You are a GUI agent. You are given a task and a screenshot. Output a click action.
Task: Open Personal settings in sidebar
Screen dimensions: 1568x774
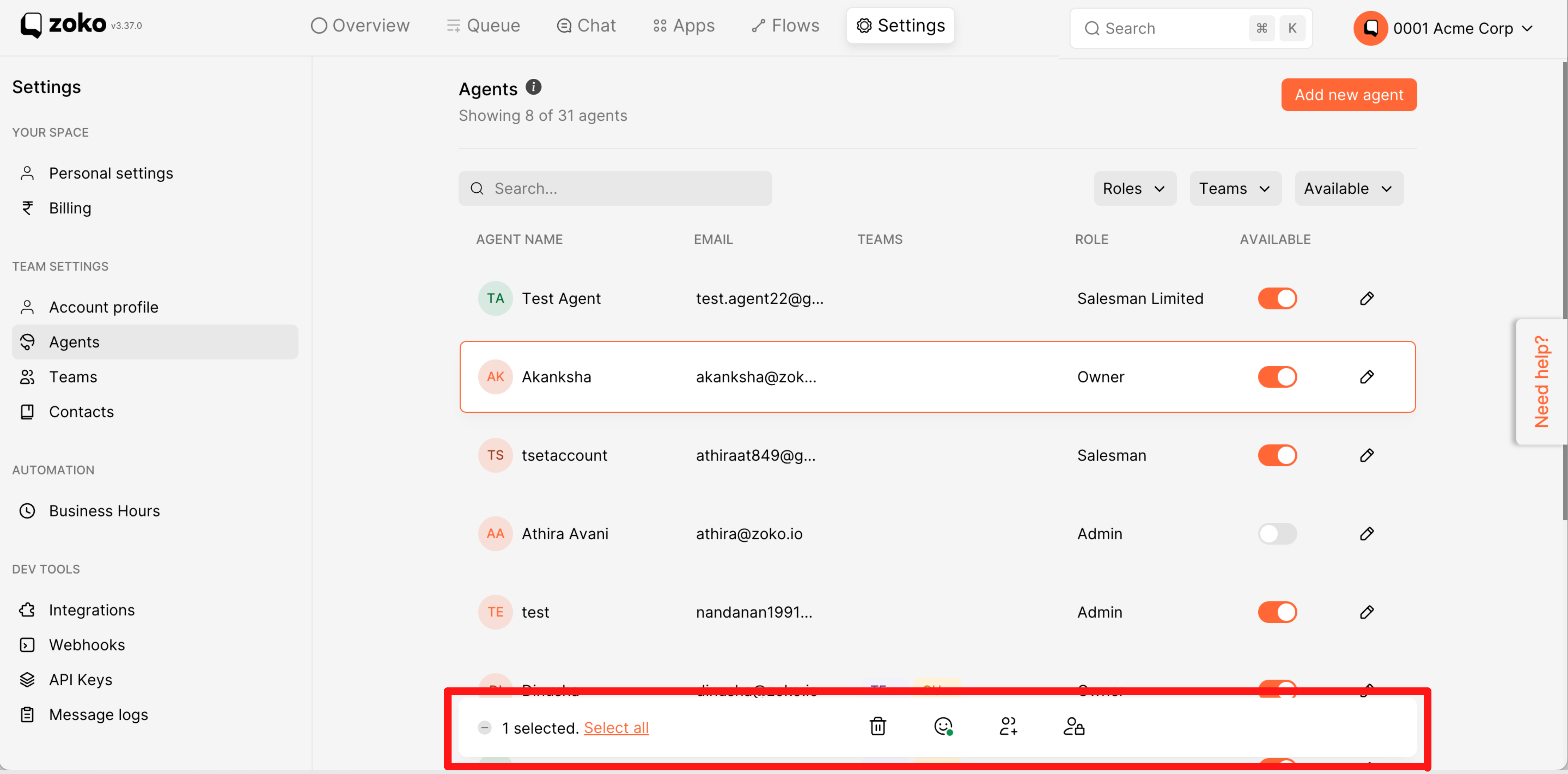pyautogui.click(x=155, y=174)
